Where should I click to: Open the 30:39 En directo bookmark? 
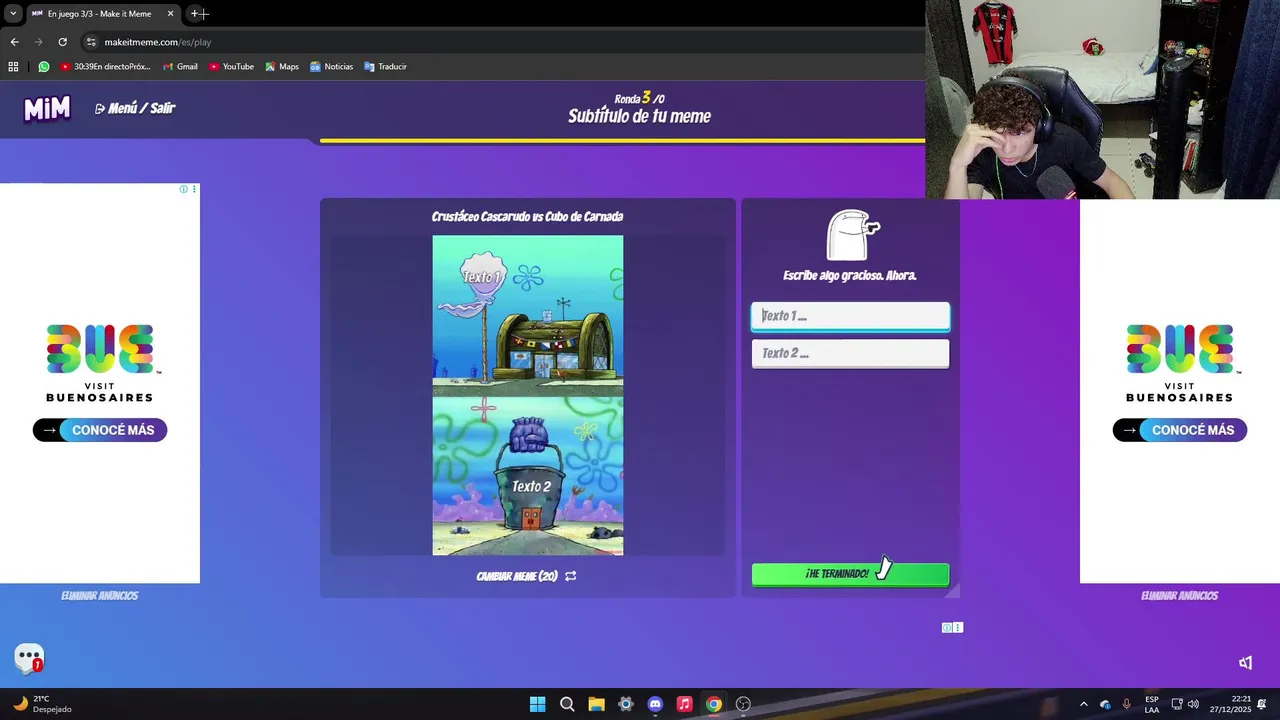pos(106,67)
